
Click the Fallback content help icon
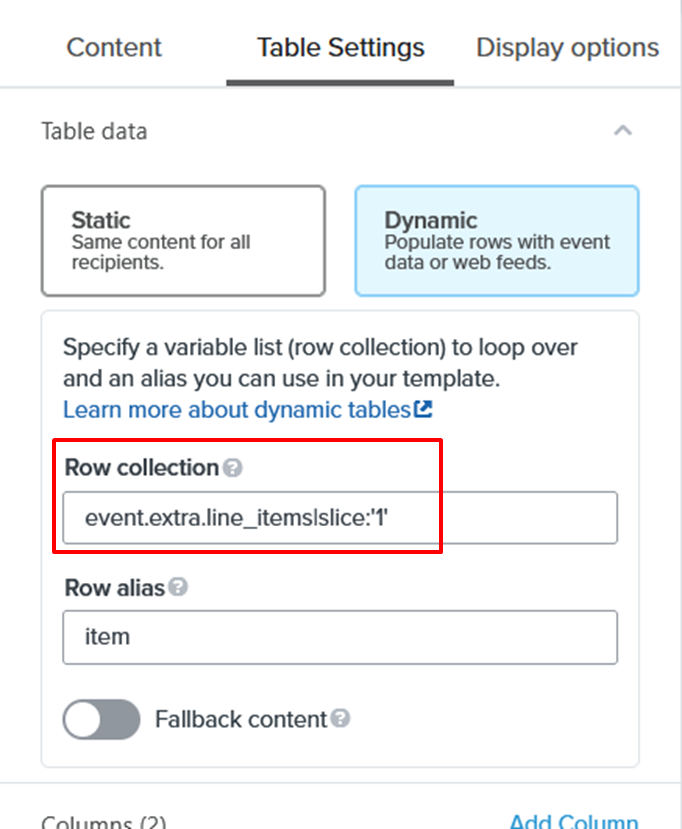(x=341, y=719)
